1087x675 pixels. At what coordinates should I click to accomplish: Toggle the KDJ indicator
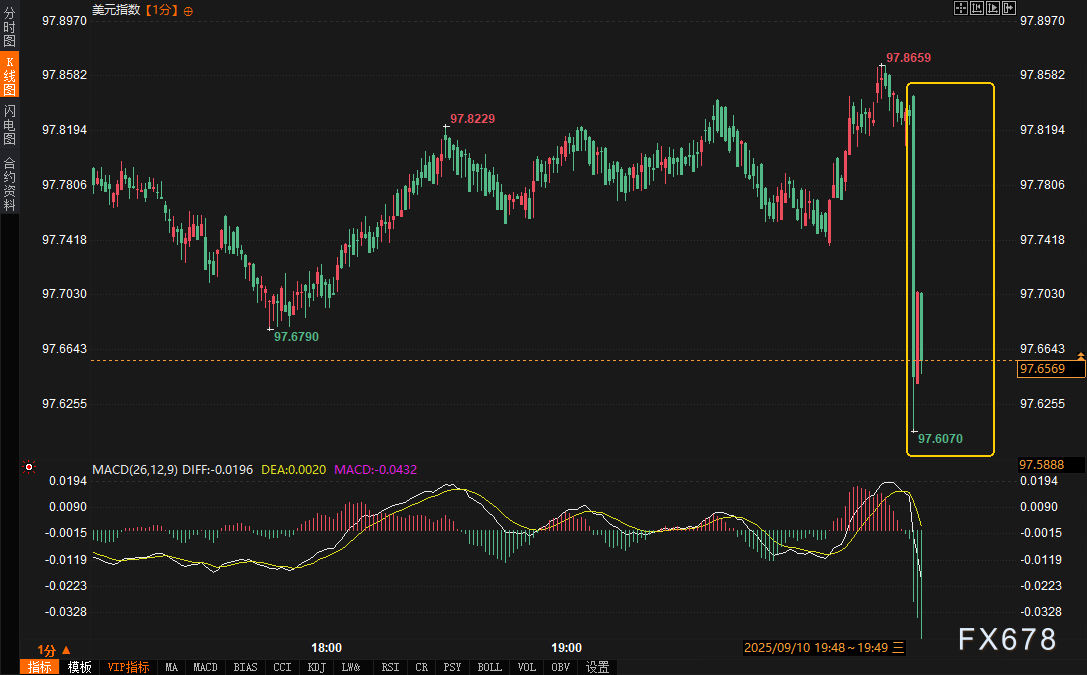[x=316, y=667]
